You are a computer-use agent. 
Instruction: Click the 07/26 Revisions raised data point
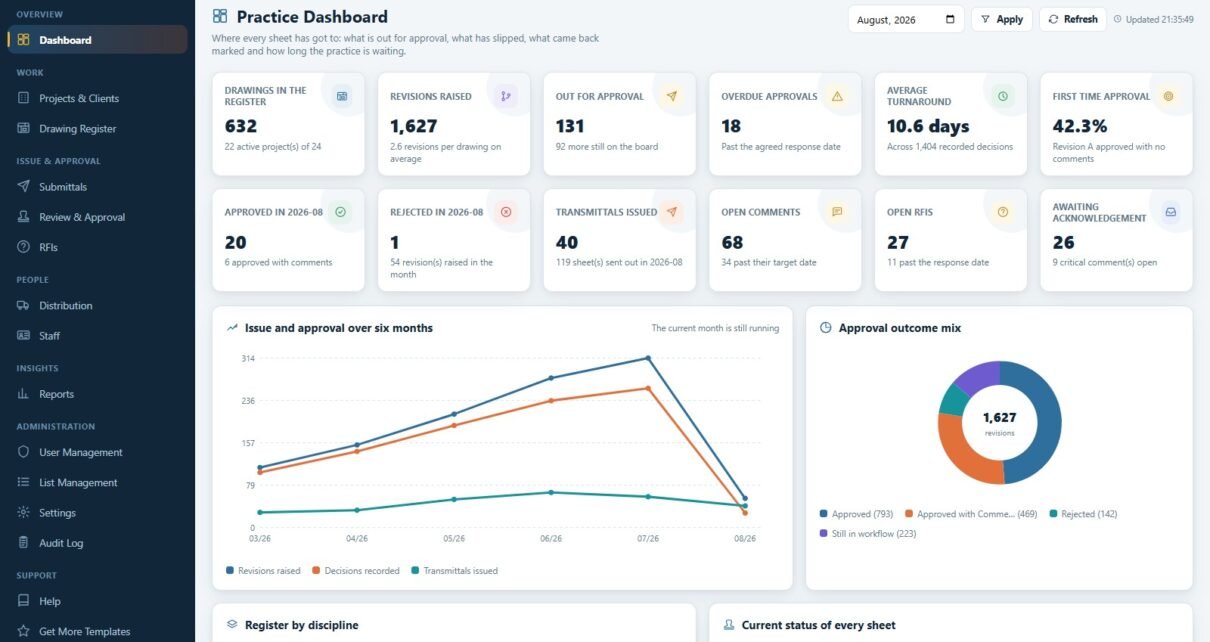[x=648, y=358]
